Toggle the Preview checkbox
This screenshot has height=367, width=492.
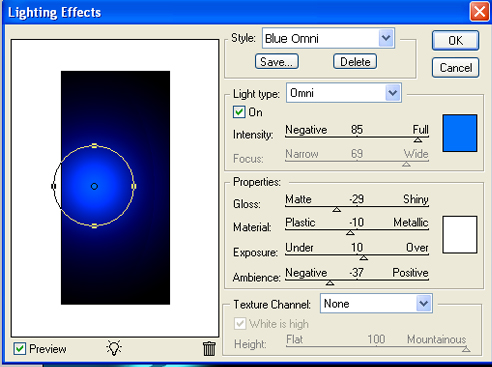click(x=20, y=349)
